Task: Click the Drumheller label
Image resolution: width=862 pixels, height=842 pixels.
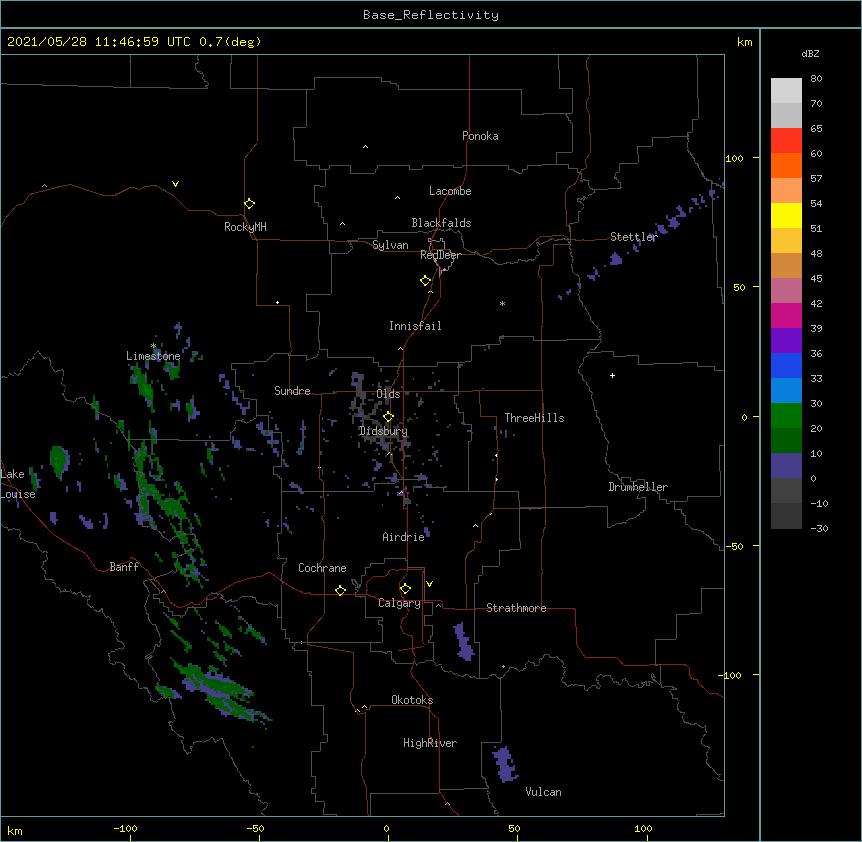Action: point(638,487)
